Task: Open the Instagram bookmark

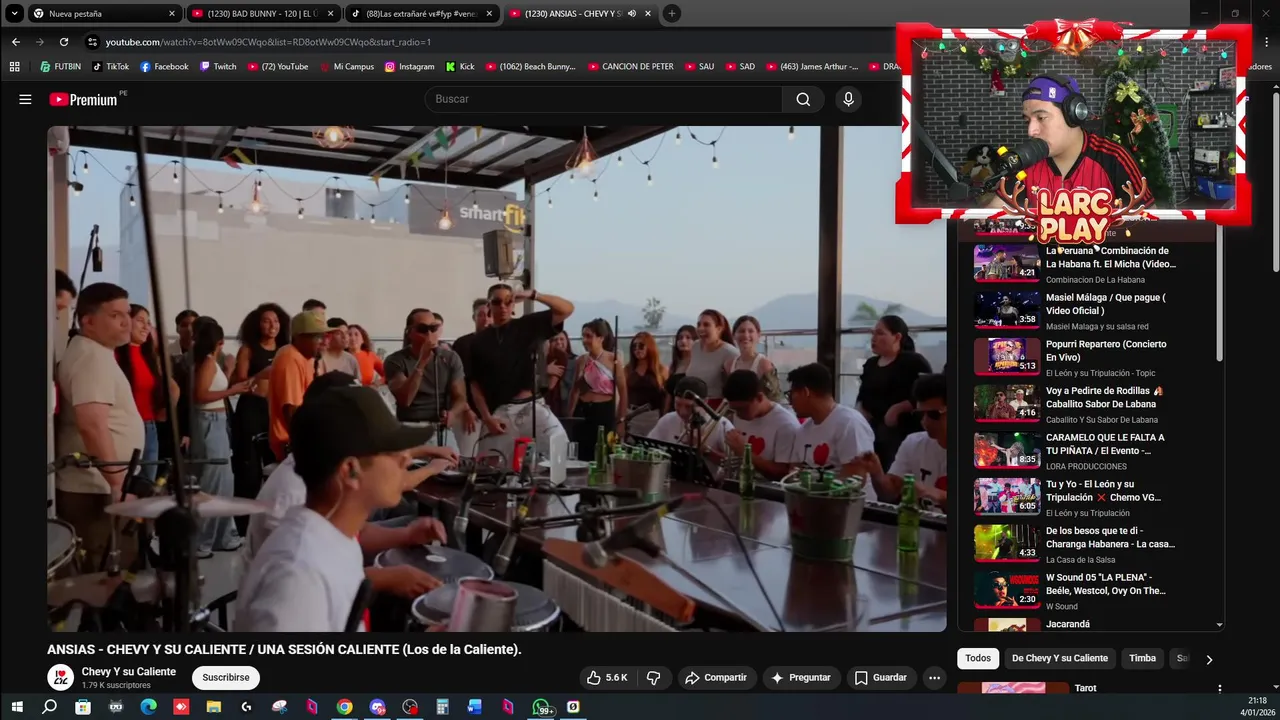Action: tap(410, 67)
